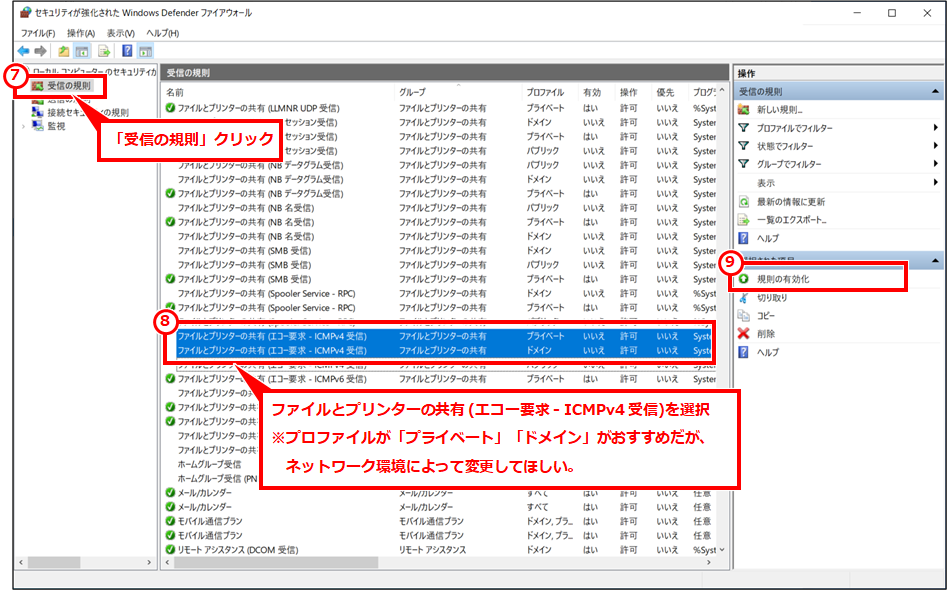Click the Forward arrow in the toolbar

click(x=40, y=51)
